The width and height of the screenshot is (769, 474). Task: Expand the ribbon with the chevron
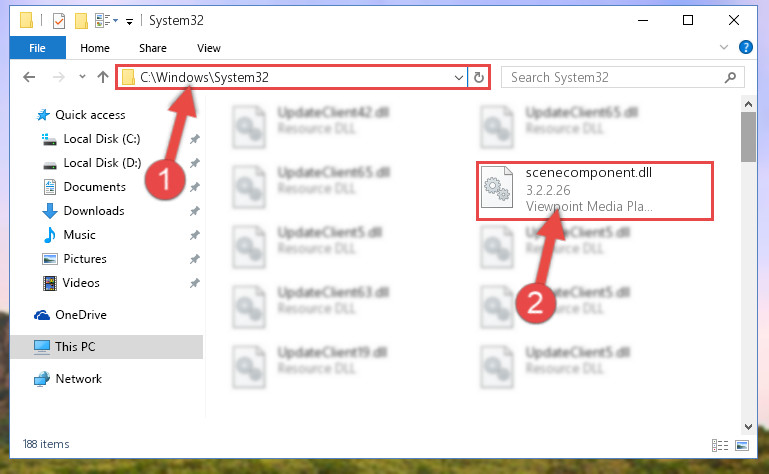tap(723, 47)
